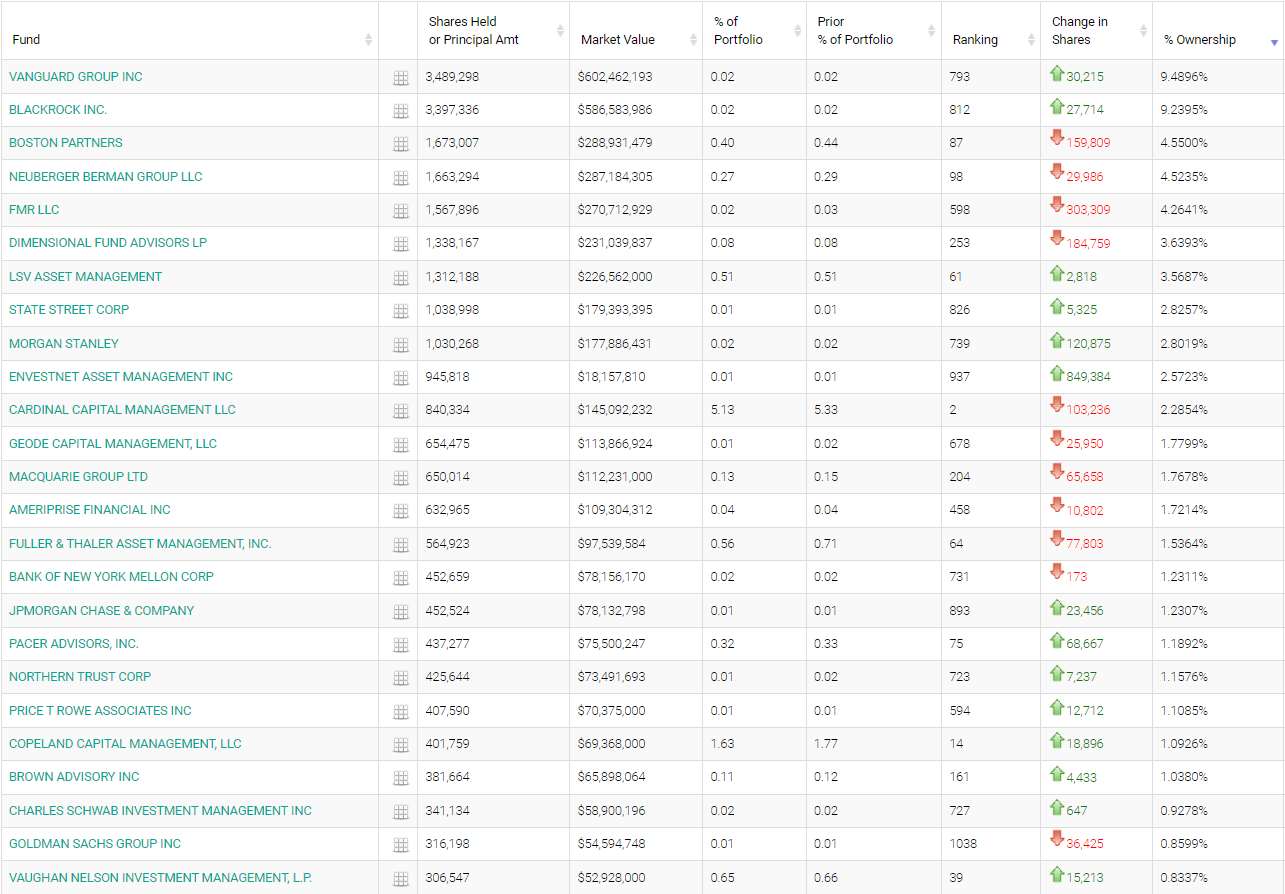1285x894 pixels.
Task: Open STATE STREET CORP link
Action: tap(69, 310)
